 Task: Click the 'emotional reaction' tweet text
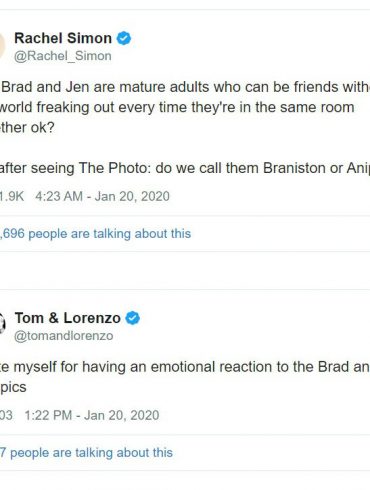(x=185, y=367)
